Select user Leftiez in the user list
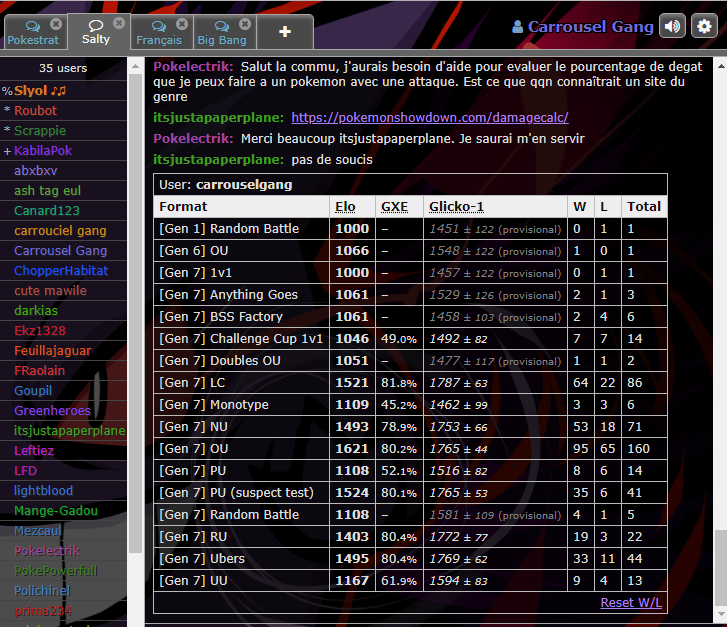This screenshot has width=727, height=627. pos(64,450)
